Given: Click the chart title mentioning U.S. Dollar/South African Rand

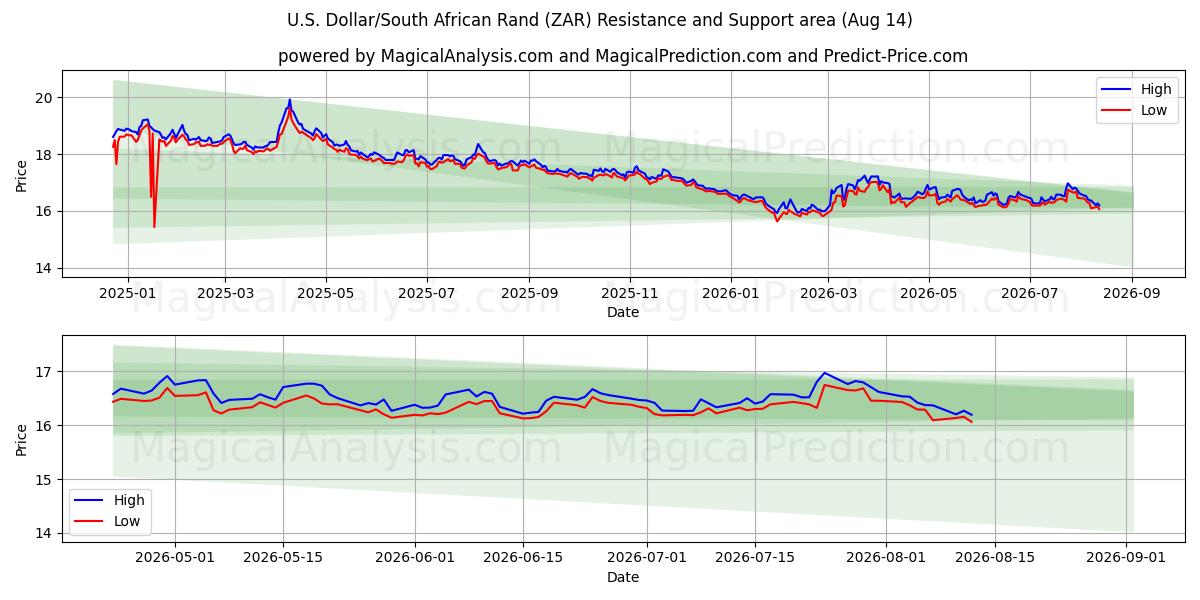Looking at the screenshot, I should (x=600, y=20).
